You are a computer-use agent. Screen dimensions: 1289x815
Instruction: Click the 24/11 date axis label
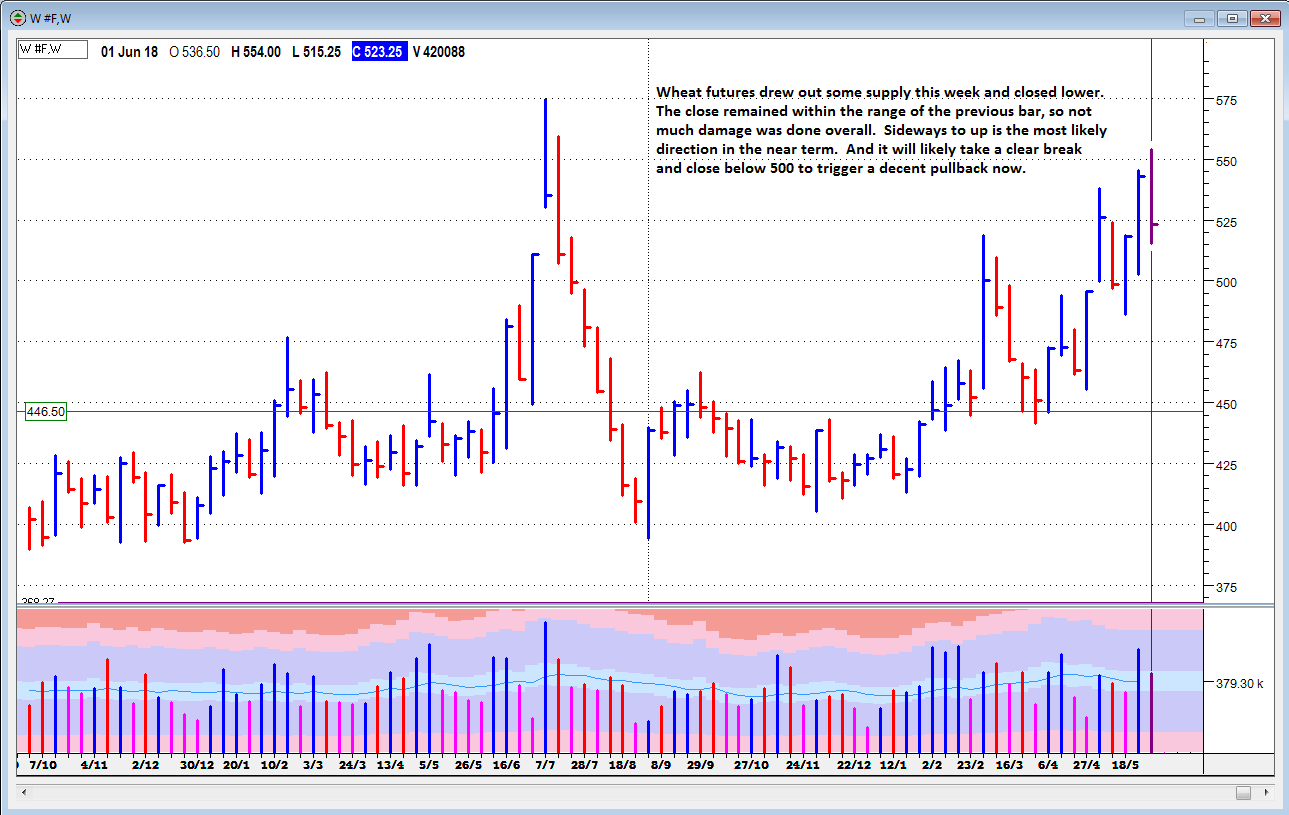point(802,765)
